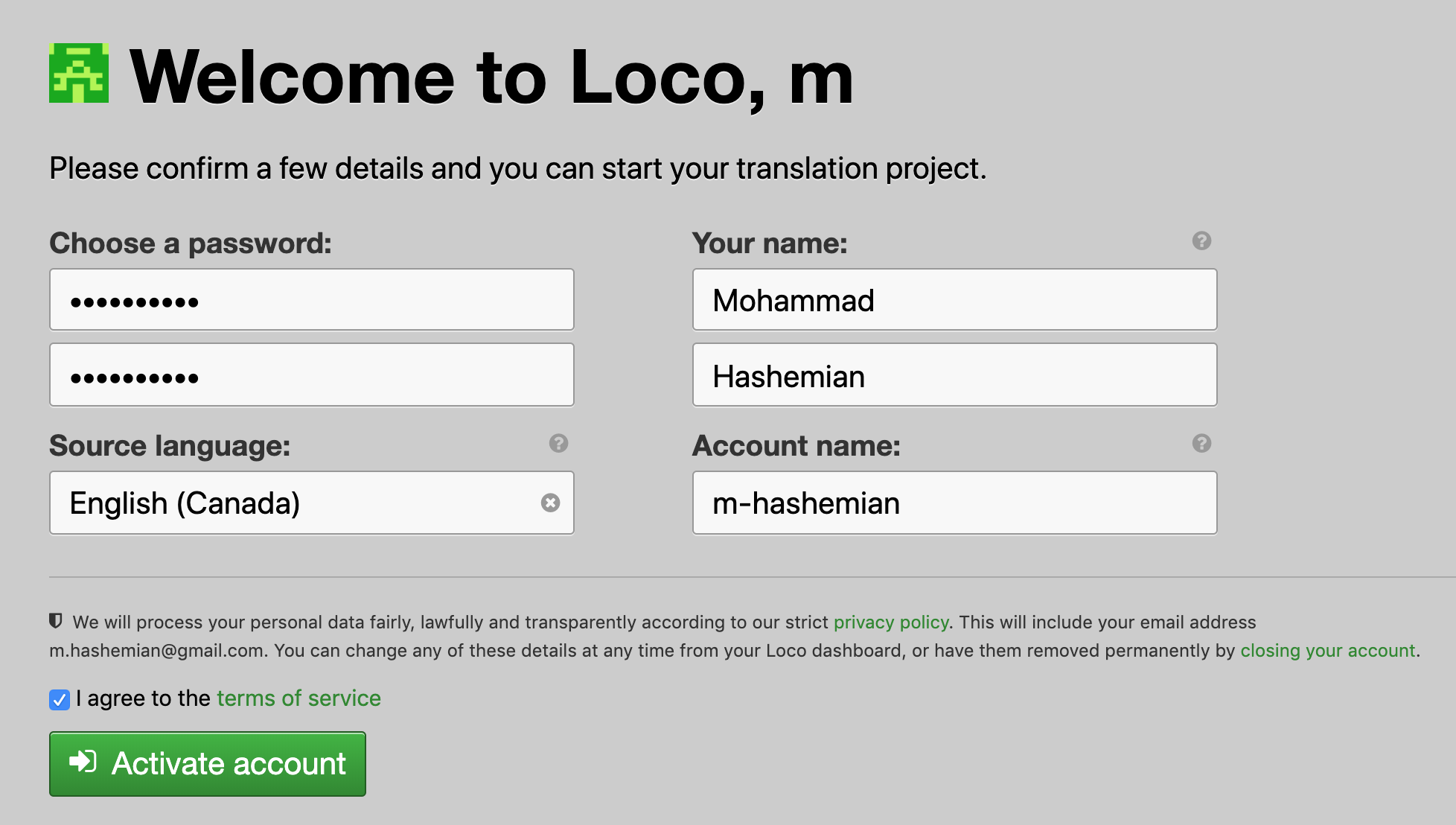Screen dimensions: 1456x825
Task: Click the "Choose a password:" label
Action: 191,243
